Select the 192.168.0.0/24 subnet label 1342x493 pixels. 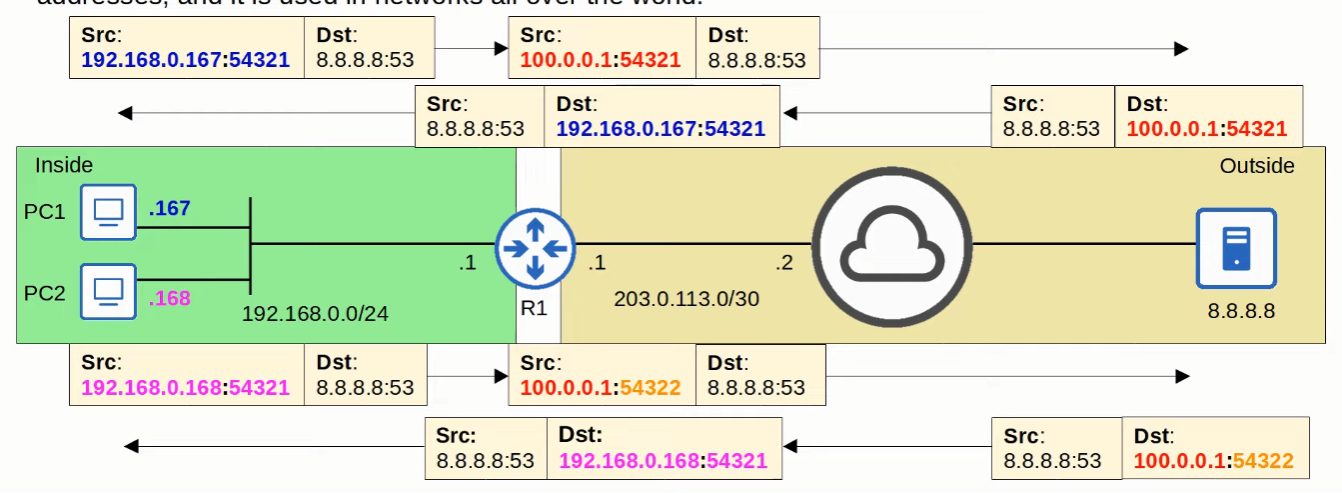[x=315, y=313]
